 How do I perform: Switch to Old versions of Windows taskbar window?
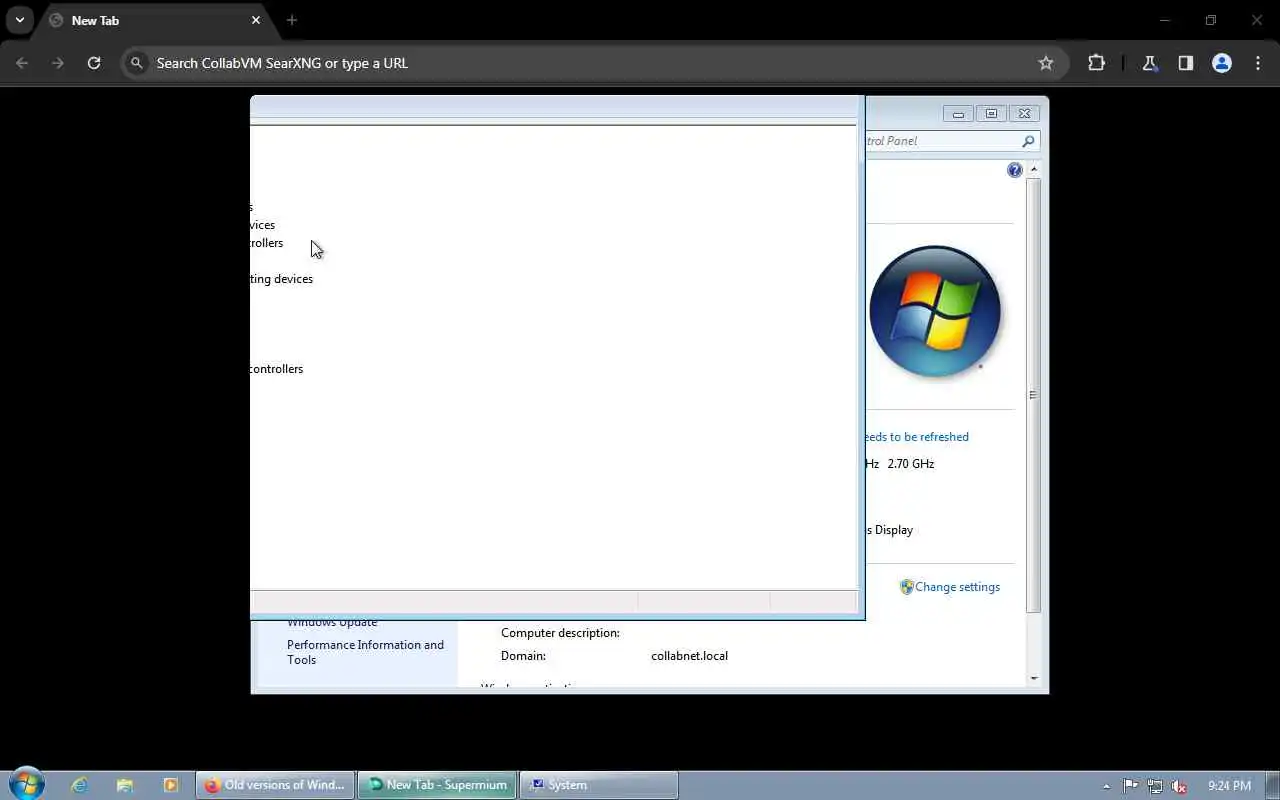click(x=275, y=785)
